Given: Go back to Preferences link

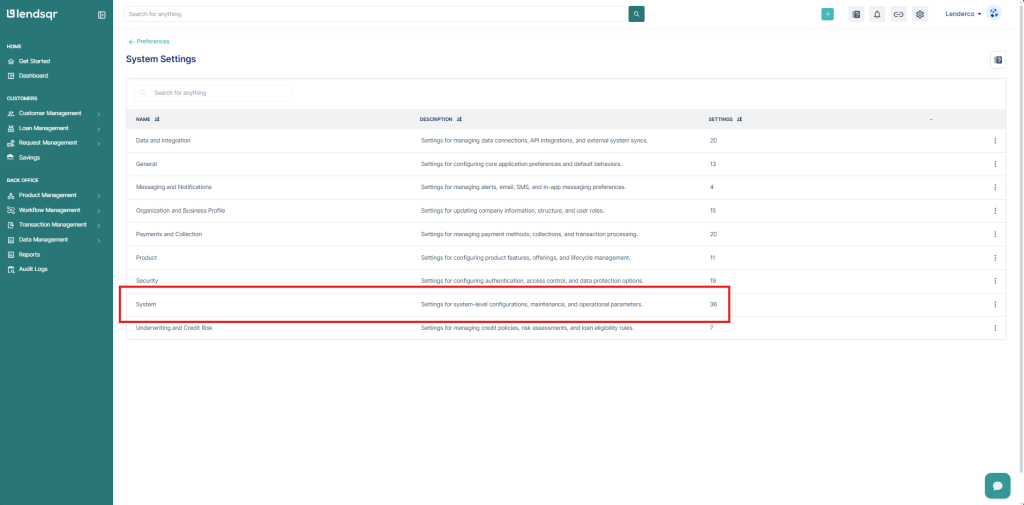Looking at the screenshot, I should [x=152, y=41].
